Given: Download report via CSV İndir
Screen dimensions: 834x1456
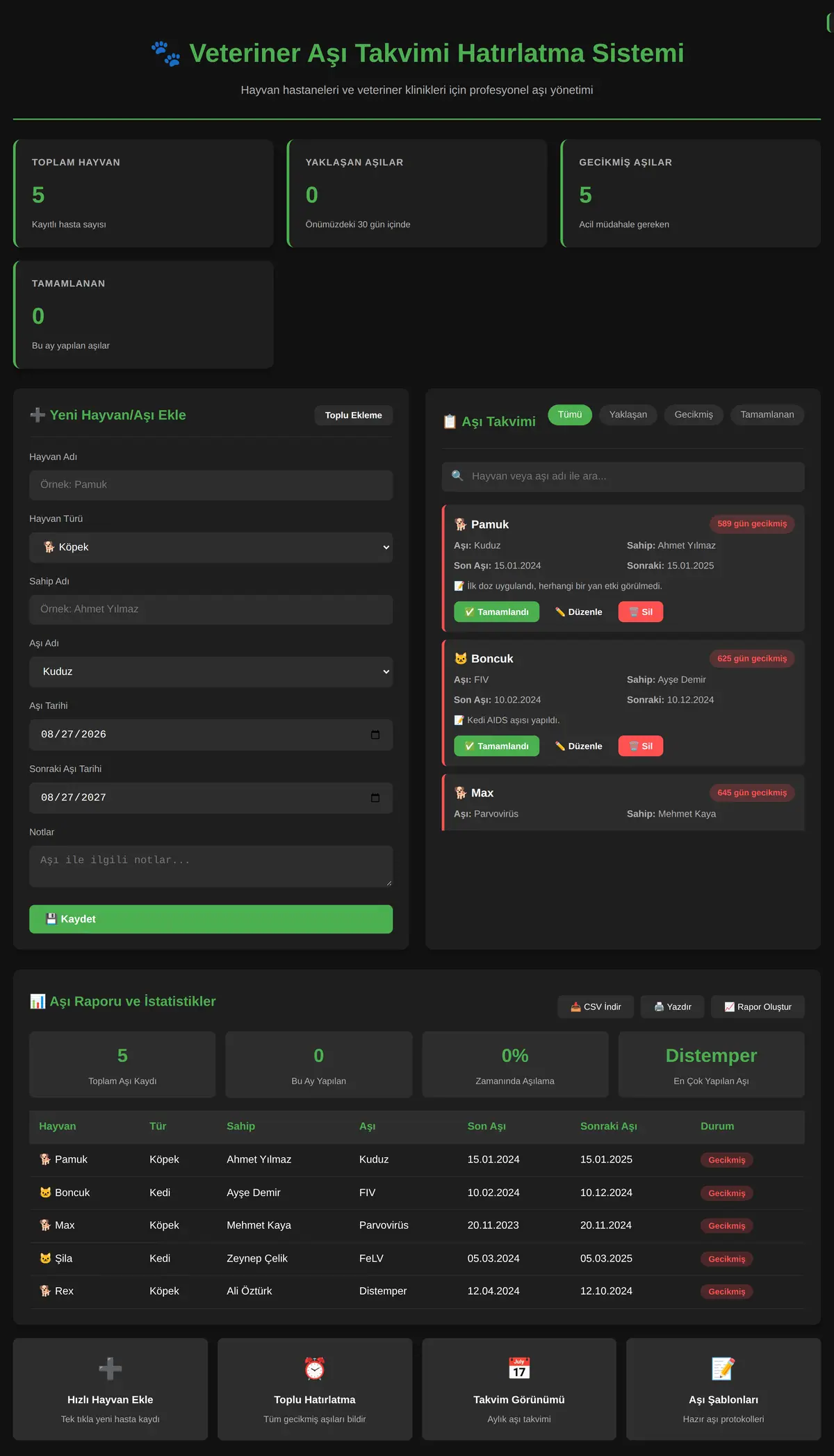Looking at the screenshot, I should [596, 1007].
